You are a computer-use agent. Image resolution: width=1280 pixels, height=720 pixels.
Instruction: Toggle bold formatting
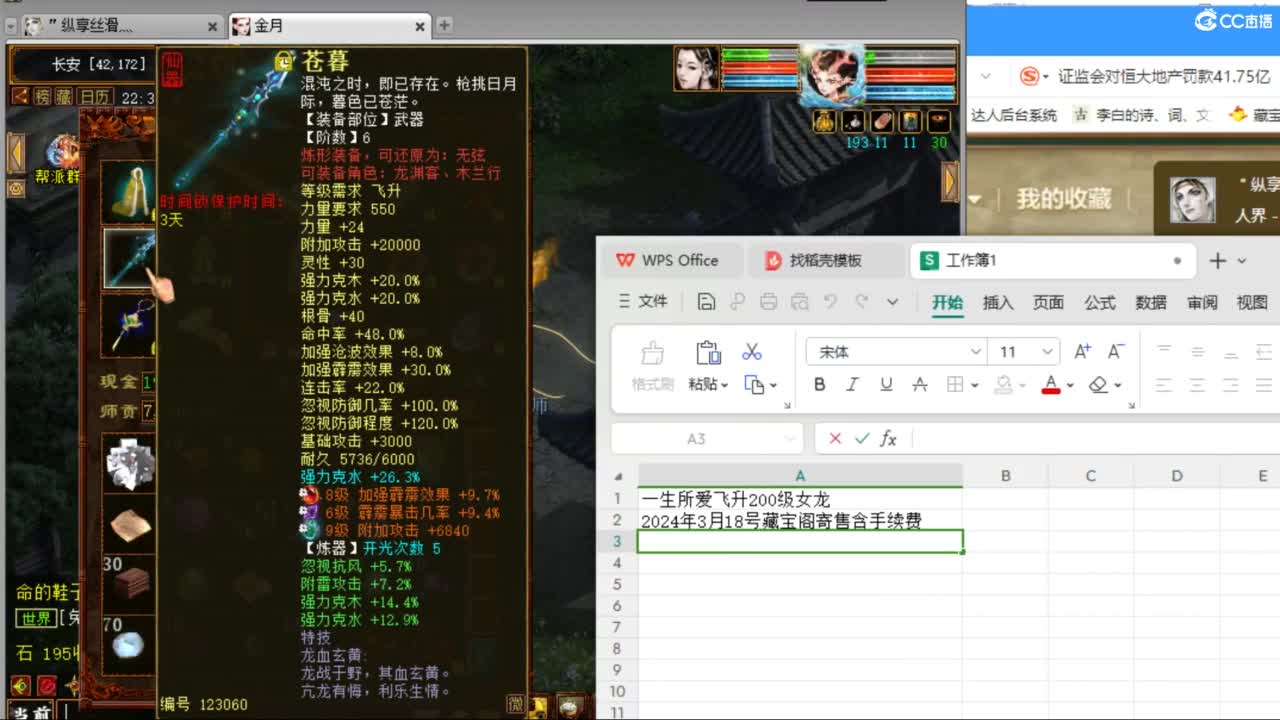[819, 385]
